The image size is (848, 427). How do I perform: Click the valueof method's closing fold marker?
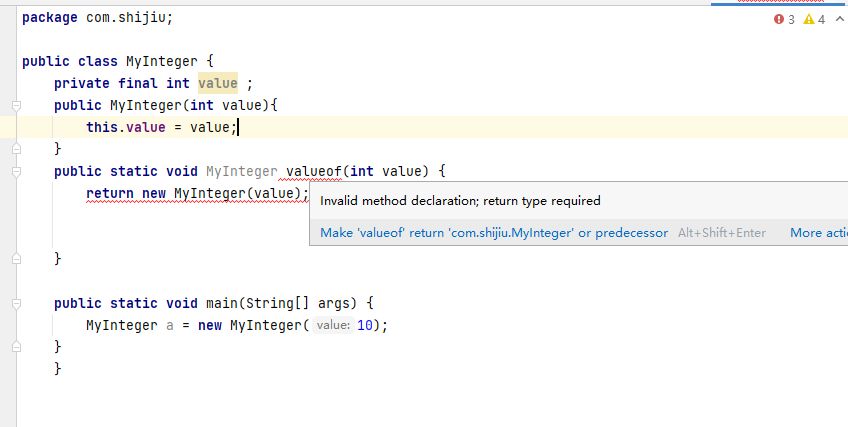tap(16, 259)
